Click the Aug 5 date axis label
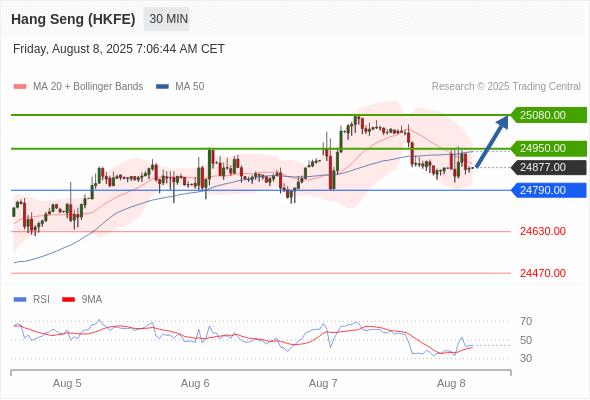590x400 pixels. click(x=67, y=383)
